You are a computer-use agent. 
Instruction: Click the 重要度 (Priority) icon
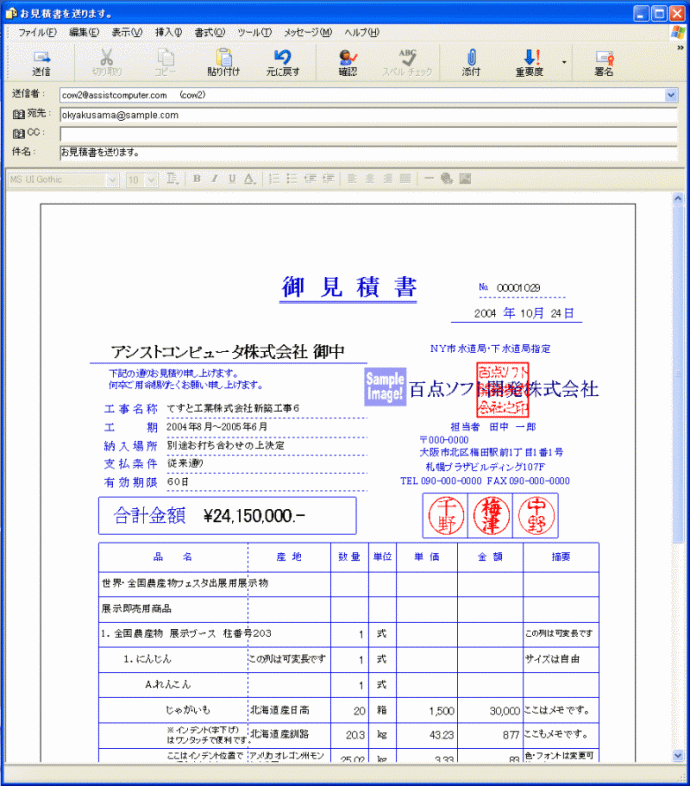(531, 57)
